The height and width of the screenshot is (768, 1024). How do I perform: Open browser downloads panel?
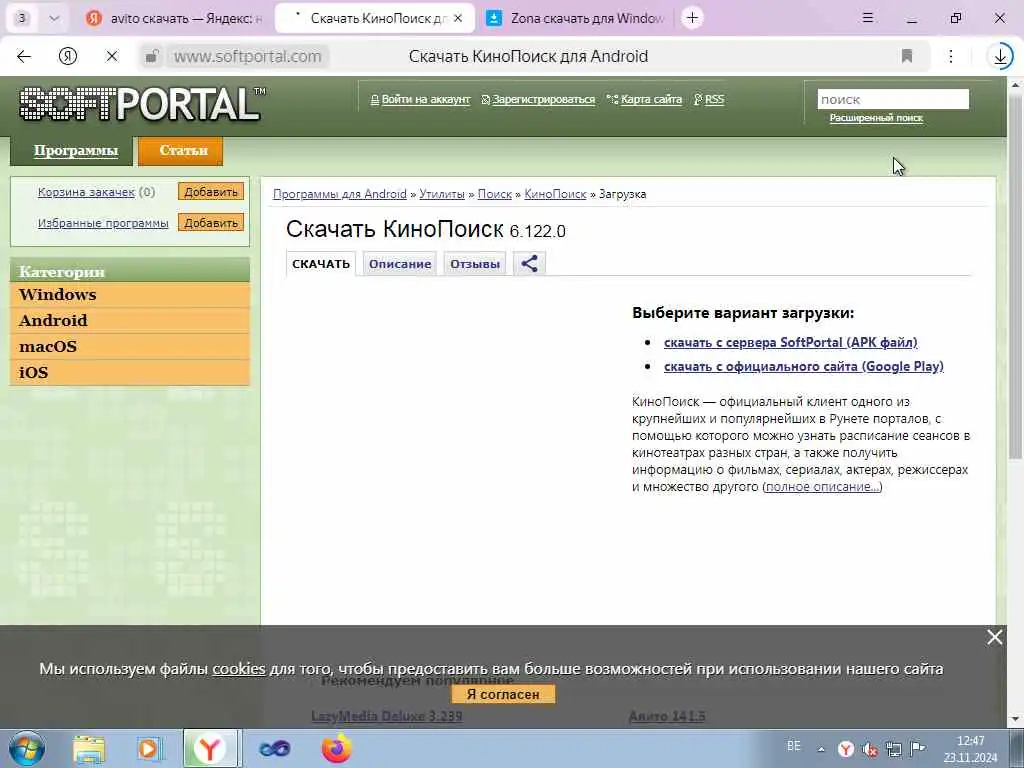pos(1000,56)
